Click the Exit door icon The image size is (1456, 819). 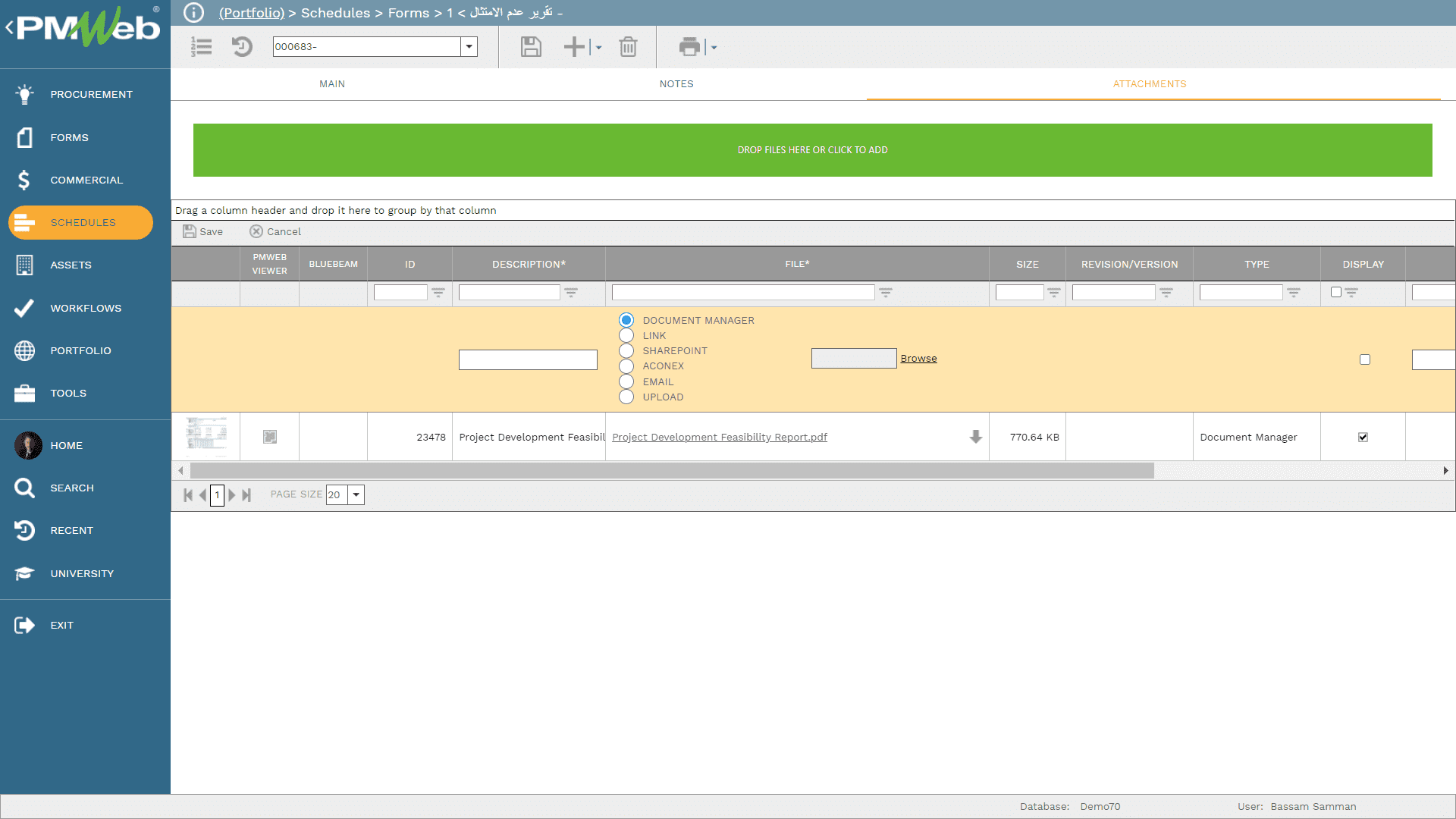click(x=24, y=625)
